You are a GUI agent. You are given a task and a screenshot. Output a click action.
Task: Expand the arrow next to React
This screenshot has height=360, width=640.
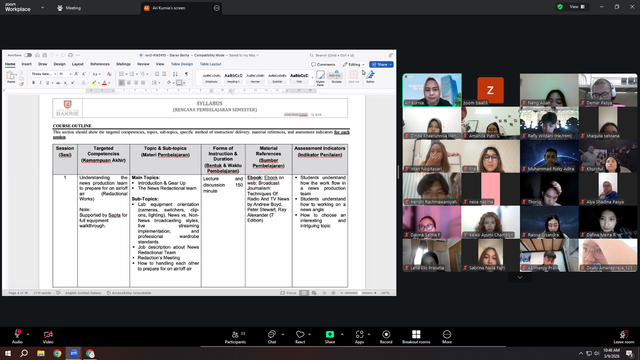(x=310, y=334)
